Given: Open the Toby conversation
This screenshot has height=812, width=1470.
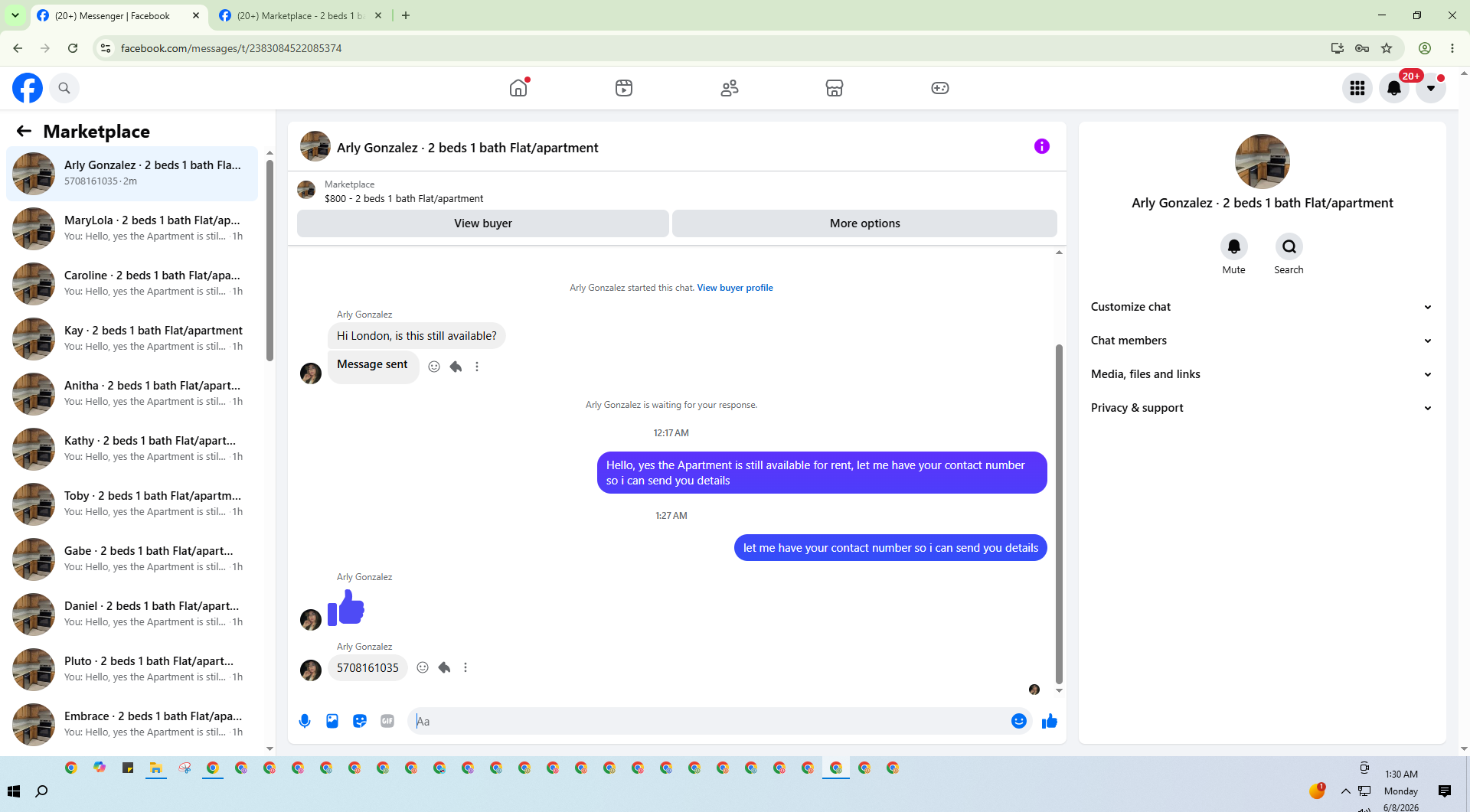Looking at the screenshot, I should [132, 504].
